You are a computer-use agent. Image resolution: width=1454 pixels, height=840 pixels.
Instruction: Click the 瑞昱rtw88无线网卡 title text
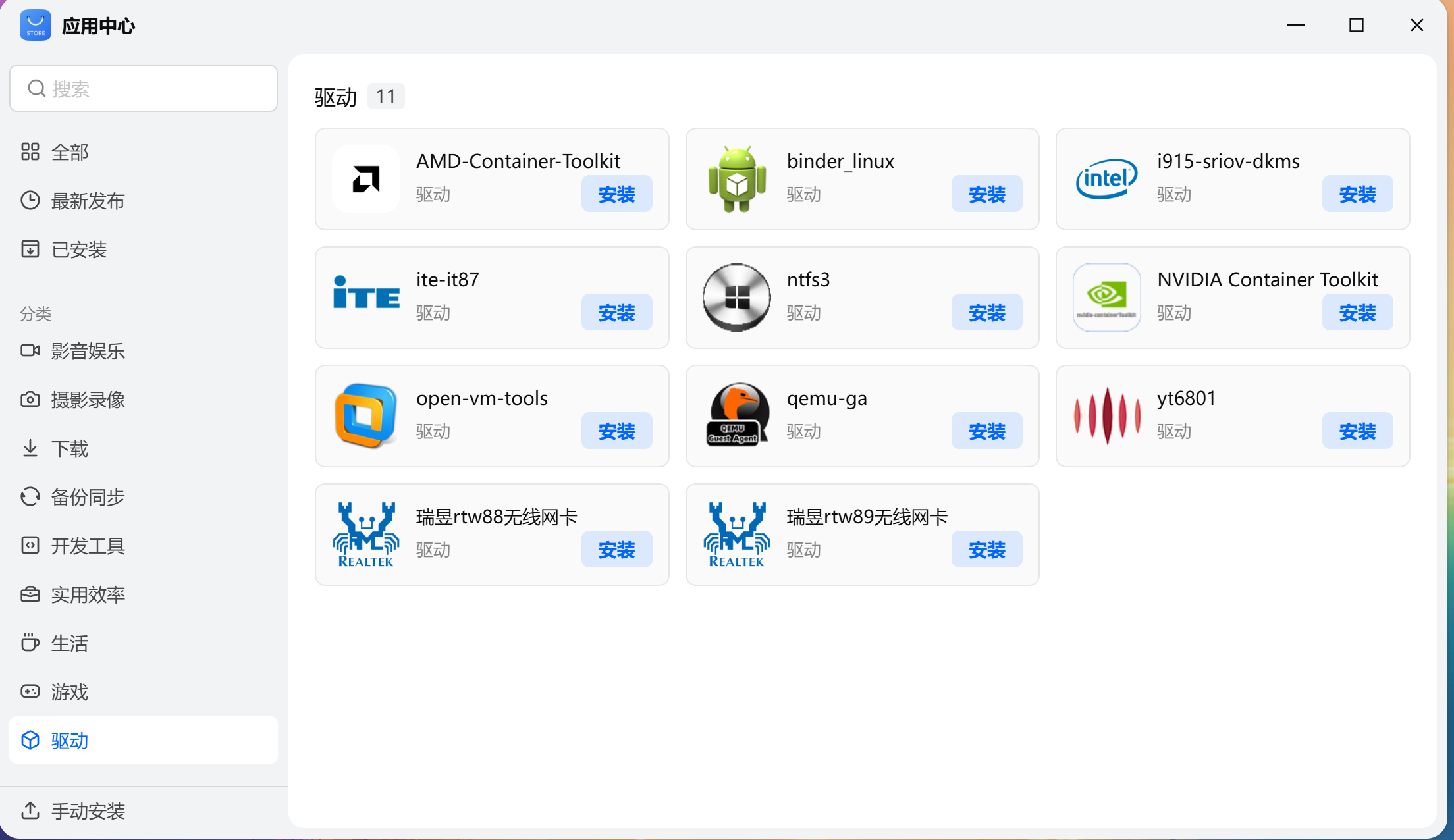(x=497, y=517)
